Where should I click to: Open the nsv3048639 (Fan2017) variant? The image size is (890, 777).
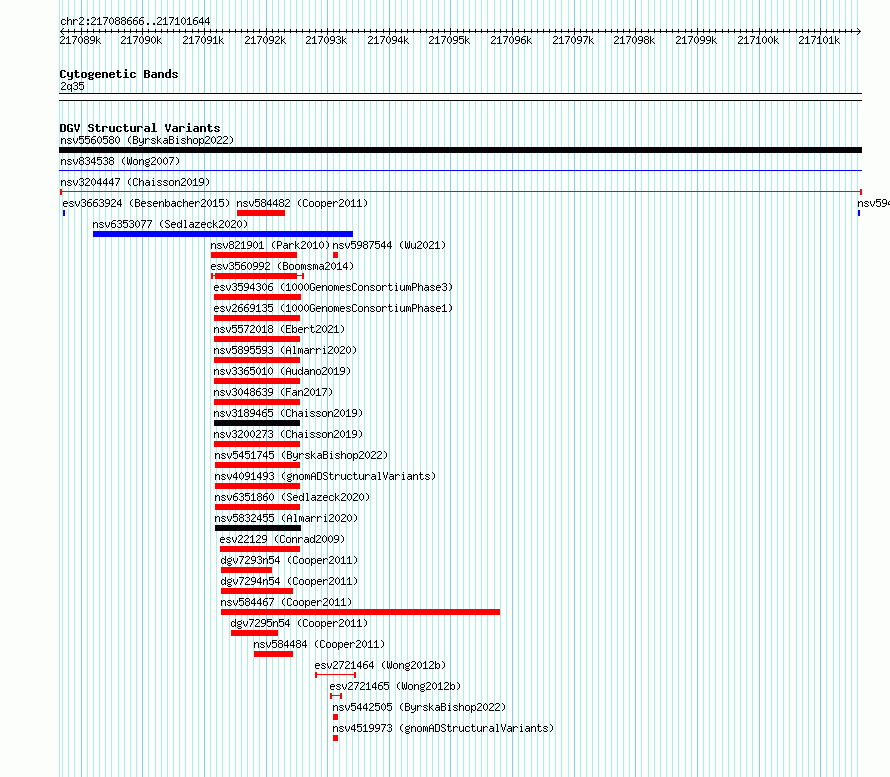(x=273, y=392)
